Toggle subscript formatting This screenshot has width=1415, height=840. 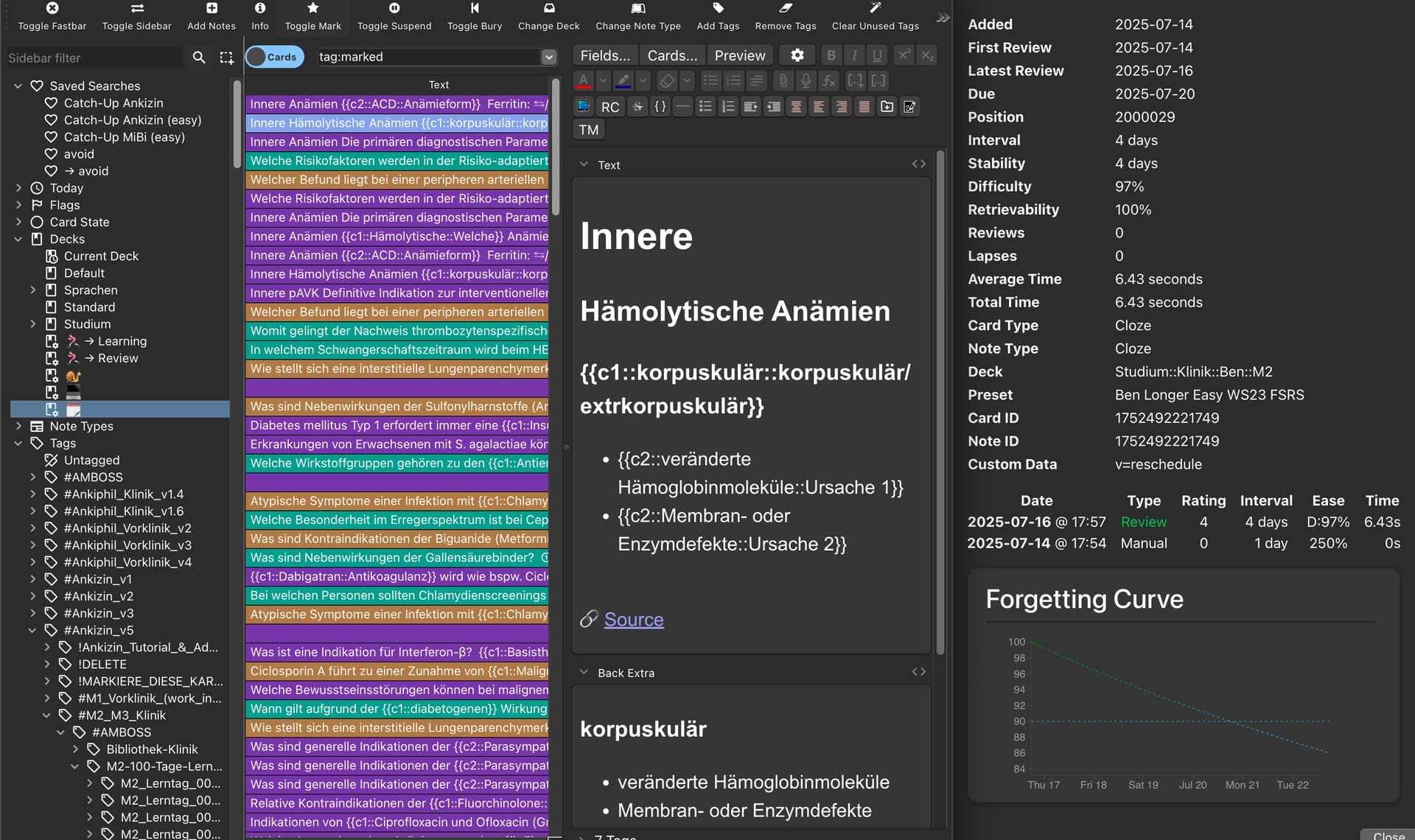pyautogui.click(x=927, y=55)
